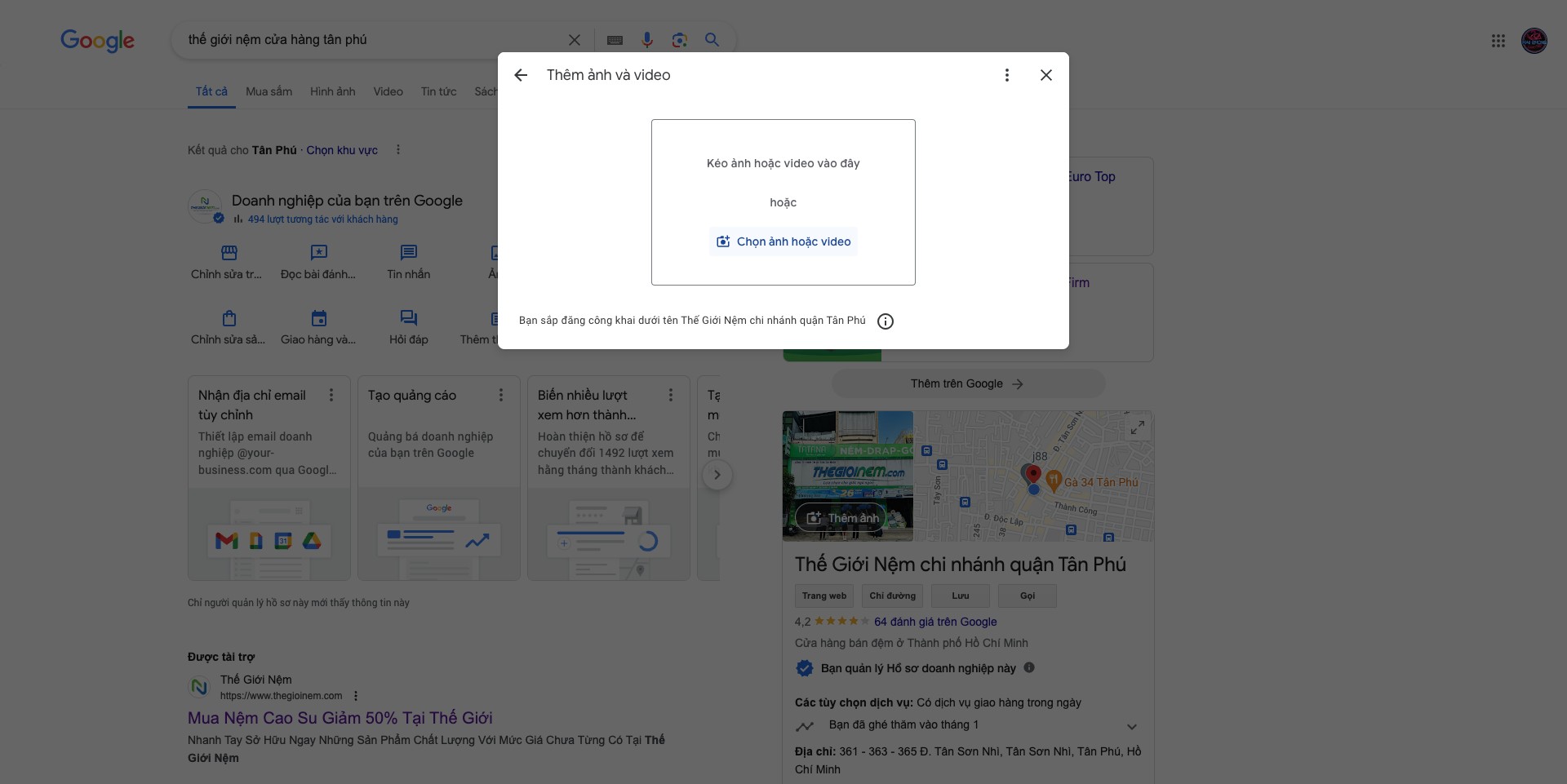
Task: Open the info icon about posting publicly
Action: point(886,321)
